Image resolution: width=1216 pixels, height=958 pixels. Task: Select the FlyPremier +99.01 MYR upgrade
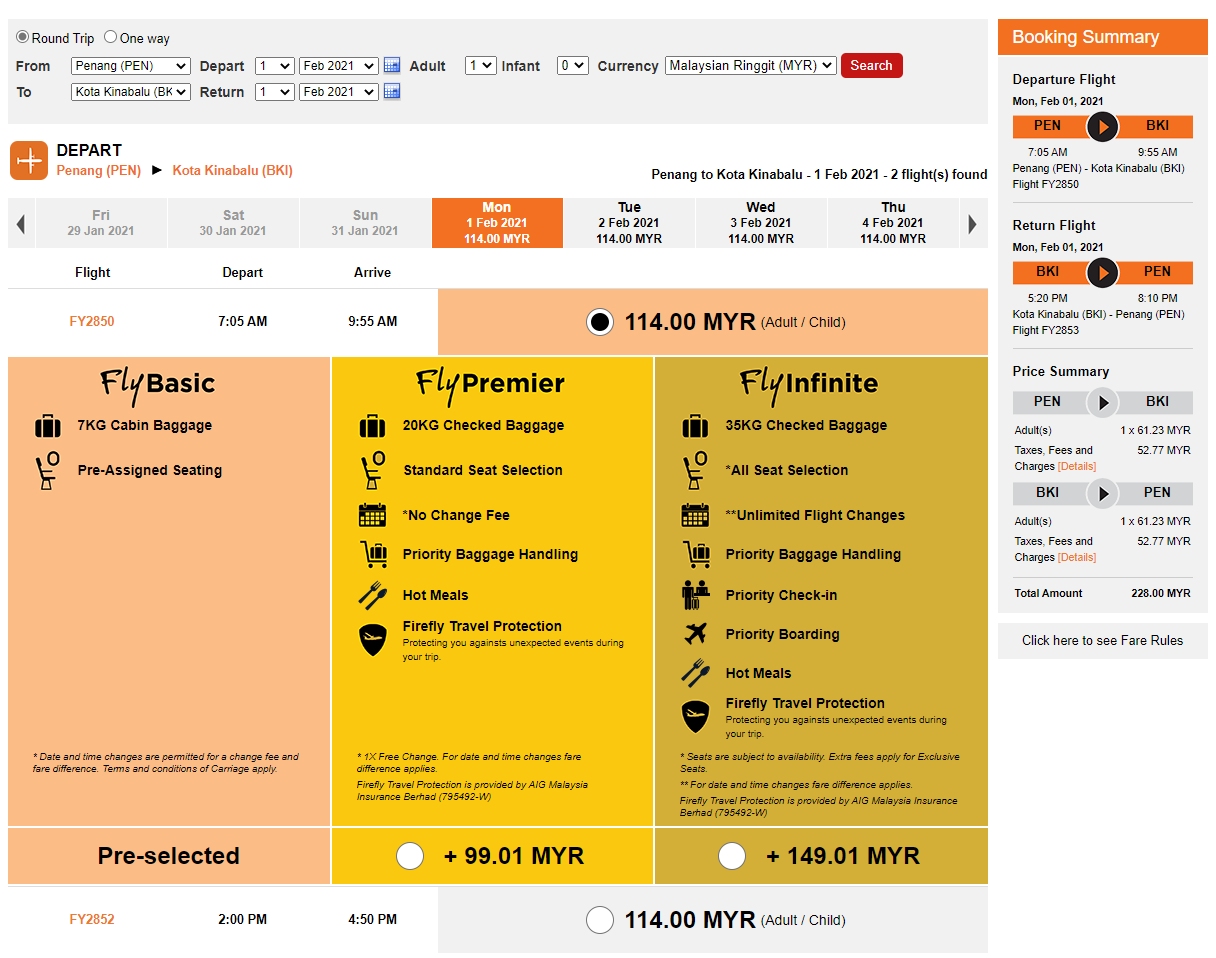[x=410, y=856]
